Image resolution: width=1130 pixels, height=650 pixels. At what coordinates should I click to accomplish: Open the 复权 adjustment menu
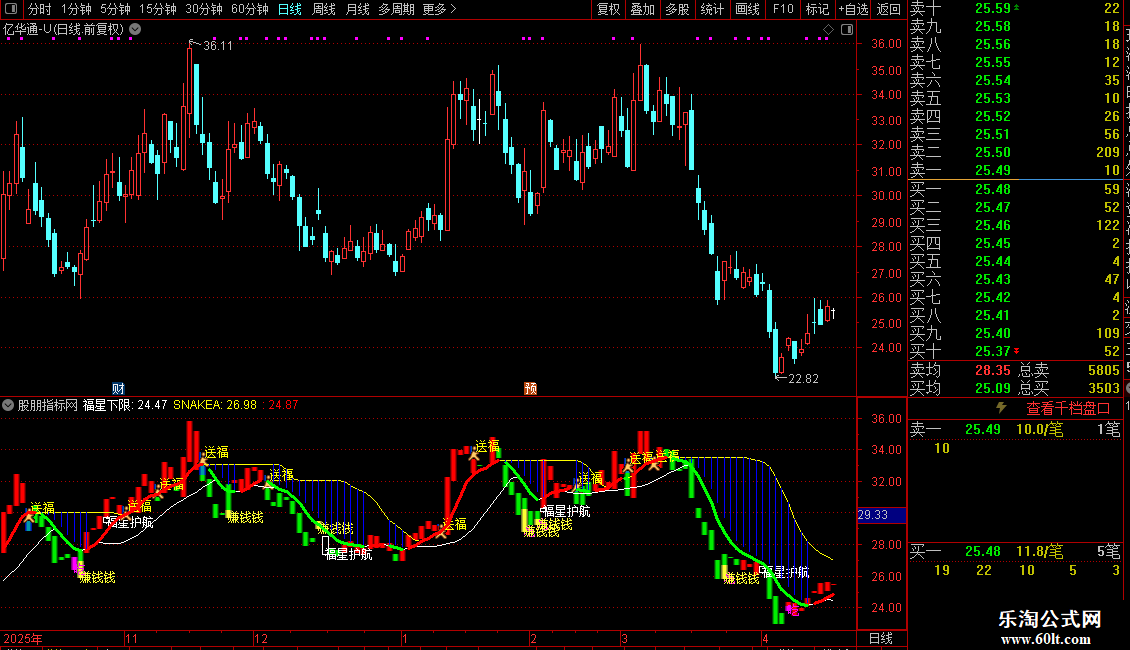pyautogui.click(x=608, y=9)
